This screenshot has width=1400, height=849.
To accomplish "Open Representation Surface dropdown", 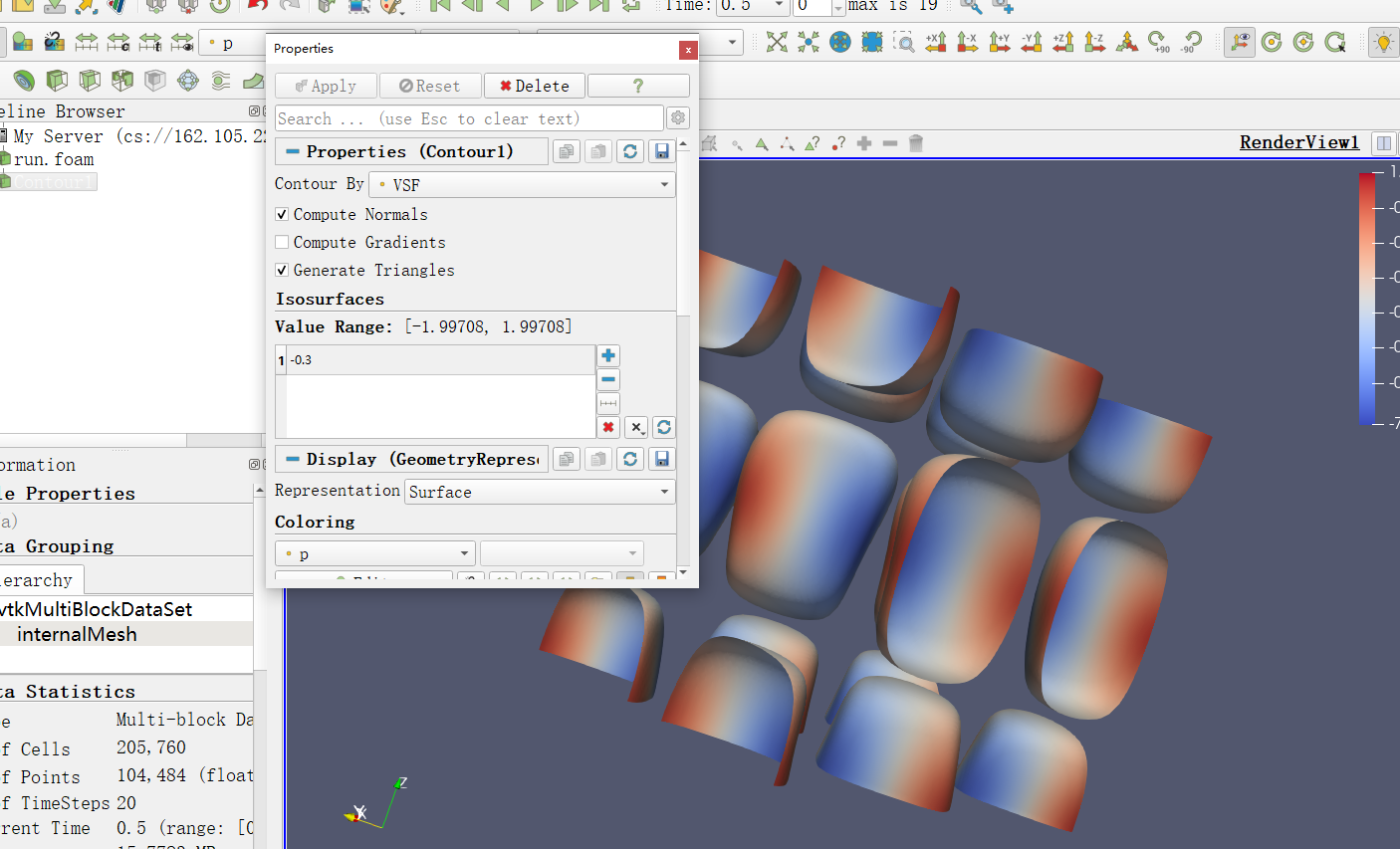I will 540,492.
